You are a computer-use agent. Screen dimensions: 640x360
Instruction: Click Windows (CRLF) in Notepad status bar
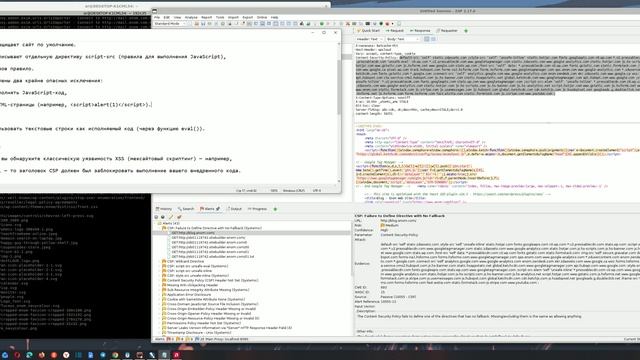point(294,191)
